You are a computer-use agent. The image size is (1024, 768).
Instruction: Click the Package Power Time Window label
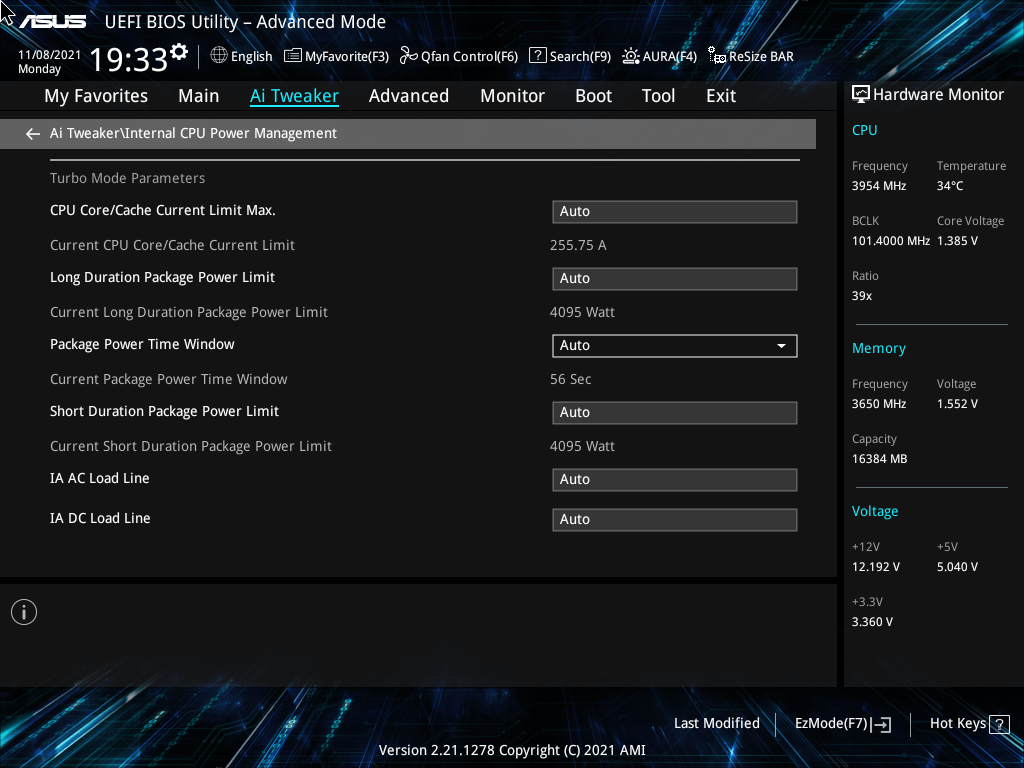(142, 344)
